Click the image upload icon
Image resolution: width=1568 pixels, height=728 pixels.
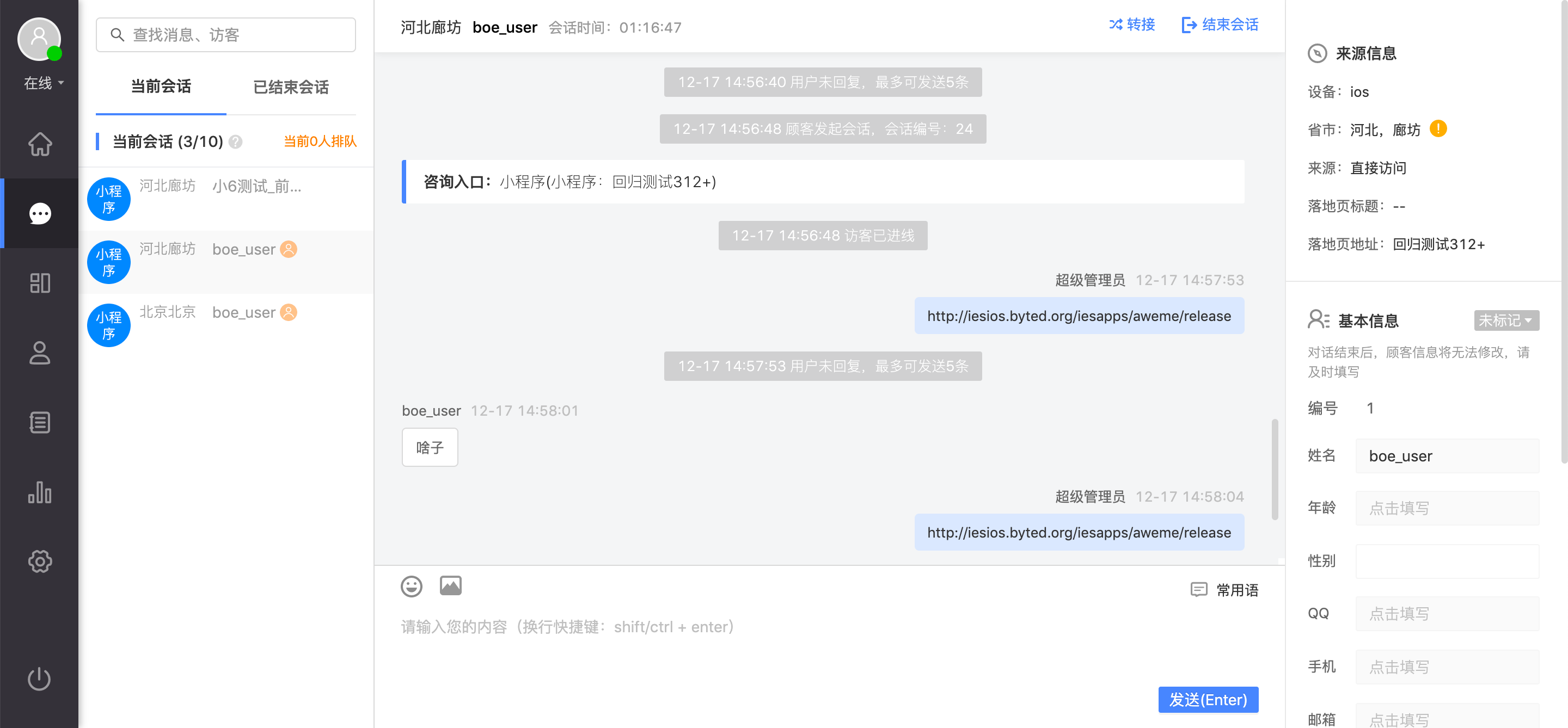[450, 585]
